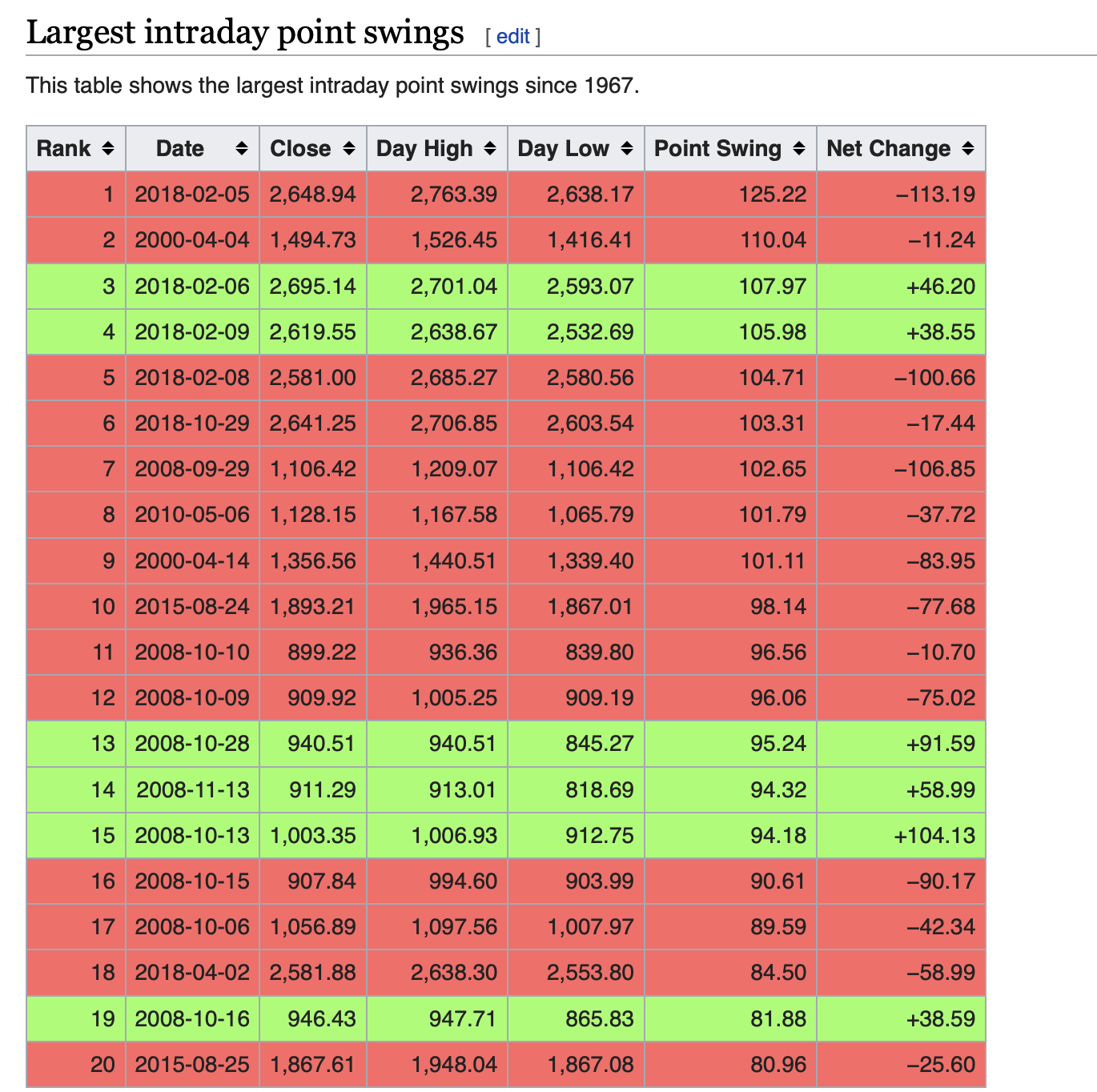
Task: Click the Rank column header text
Action: tap(64, 149)
